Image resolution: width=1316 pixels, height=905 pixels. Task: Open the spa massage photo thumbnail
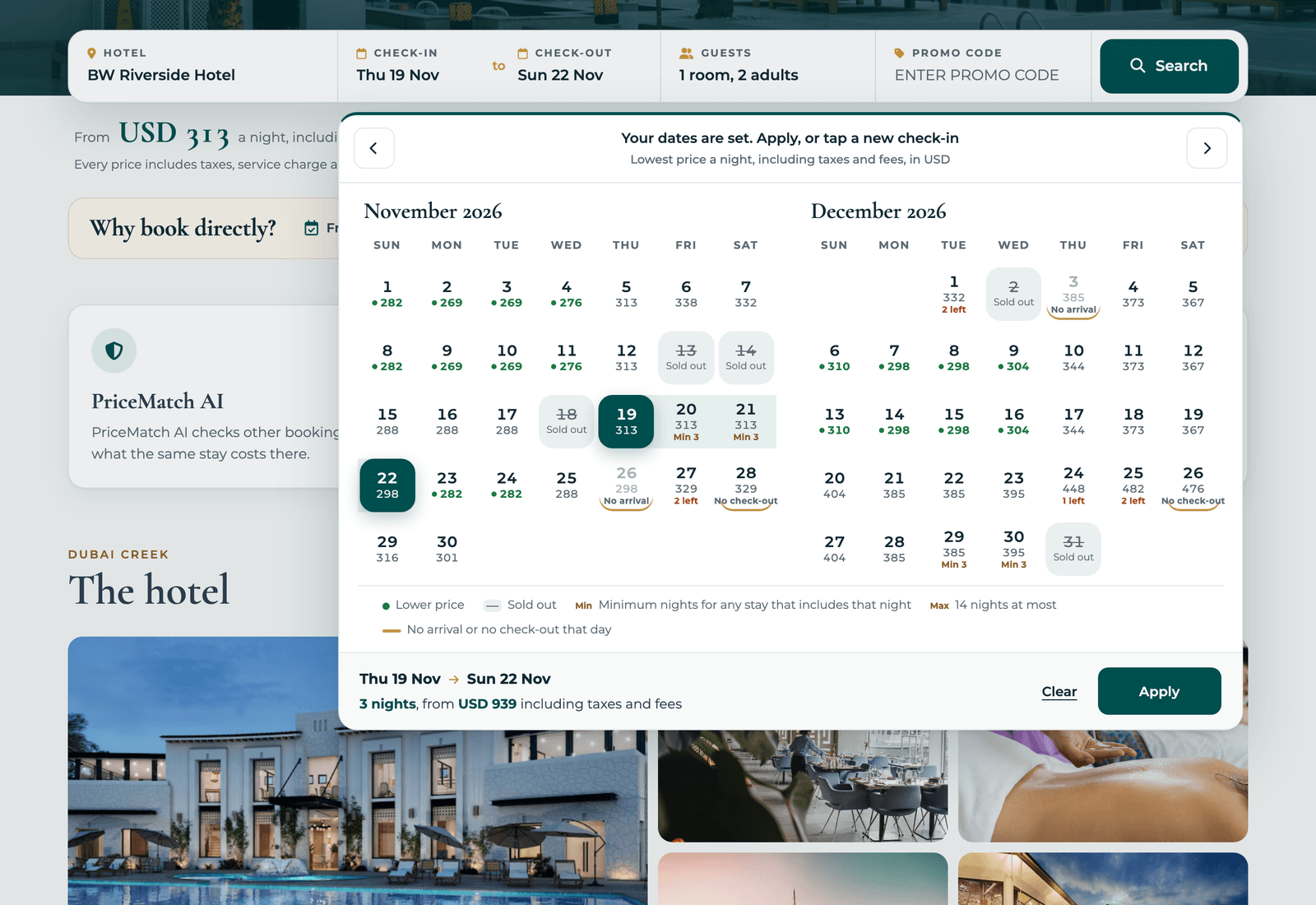(x=1103, y=786)
